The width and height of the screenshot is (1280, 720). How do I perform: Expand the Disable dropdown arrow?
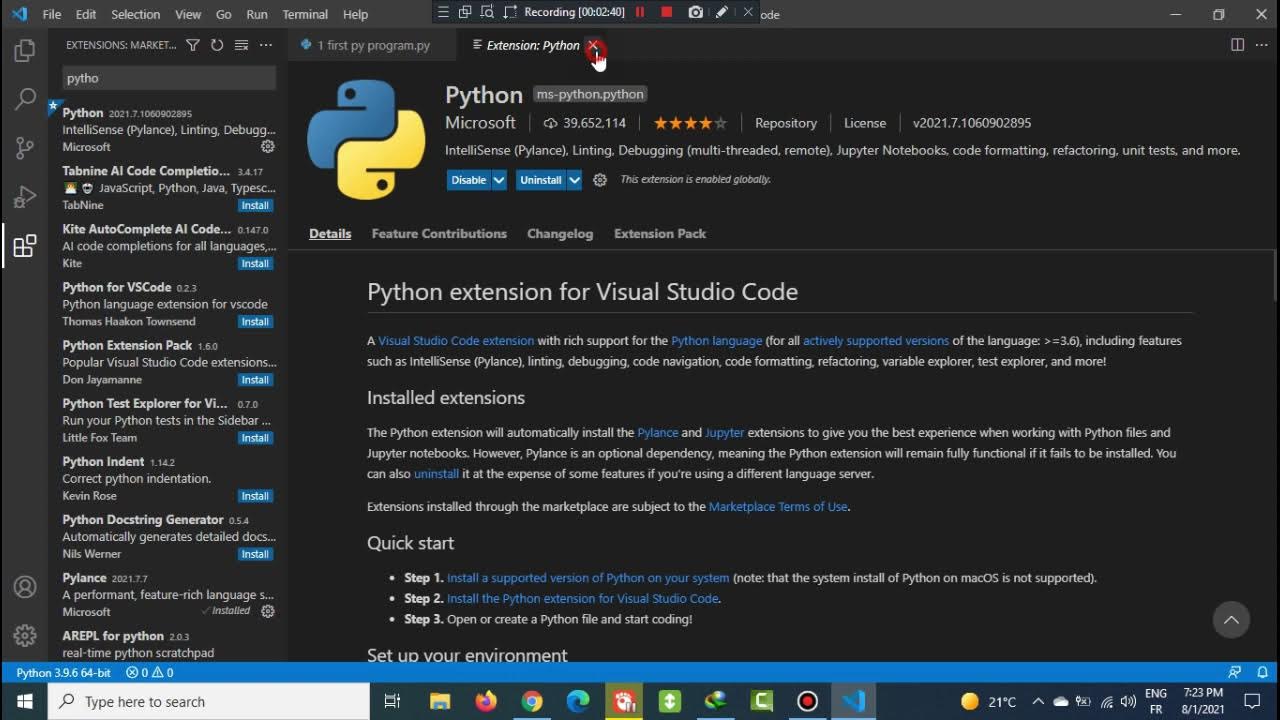[x=499, y=180]
